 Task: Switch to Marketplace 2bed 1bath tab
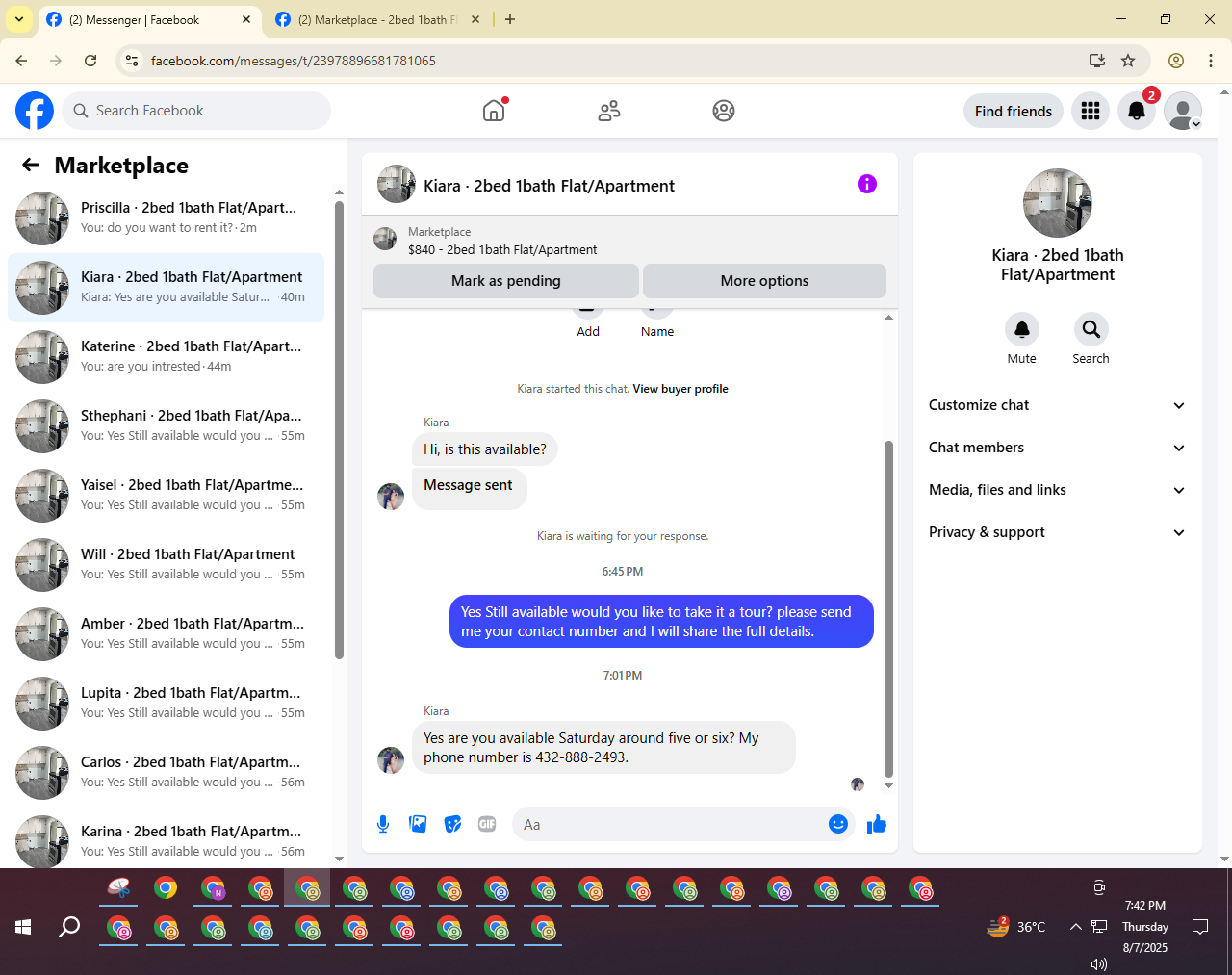click(378, 19)
